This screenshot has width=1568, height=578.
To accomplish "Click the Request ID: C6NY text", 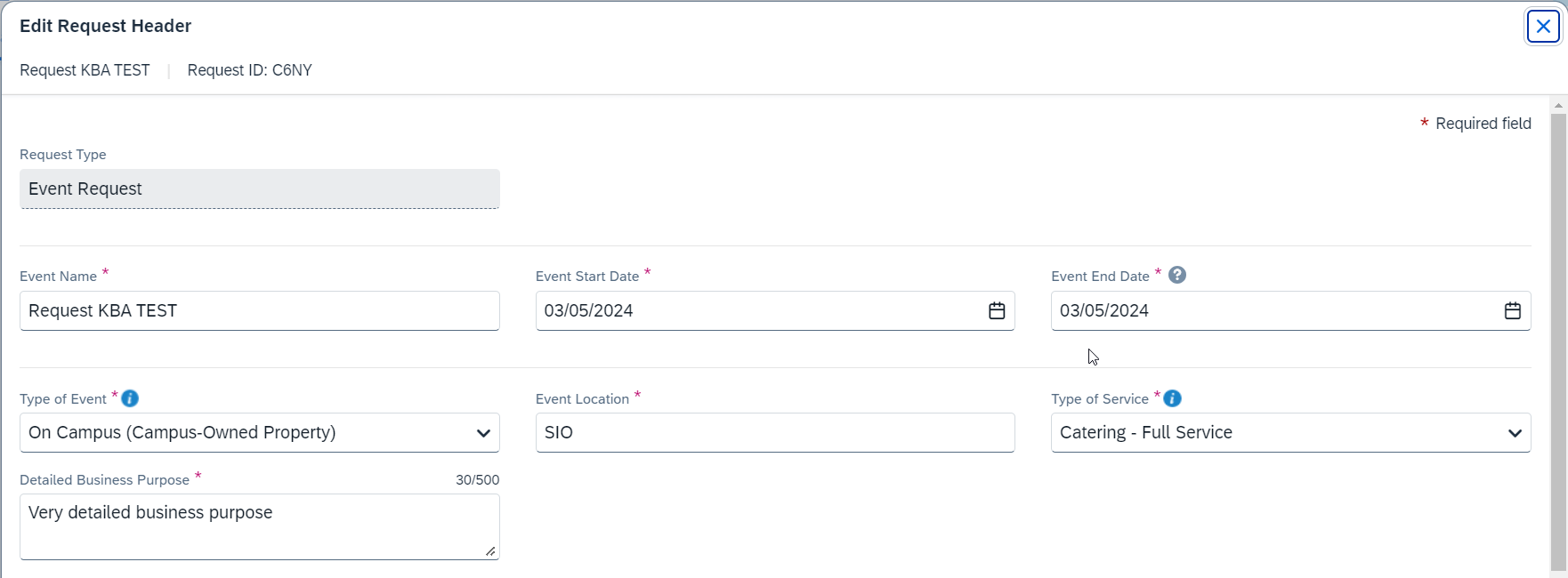I will [249, 70].
